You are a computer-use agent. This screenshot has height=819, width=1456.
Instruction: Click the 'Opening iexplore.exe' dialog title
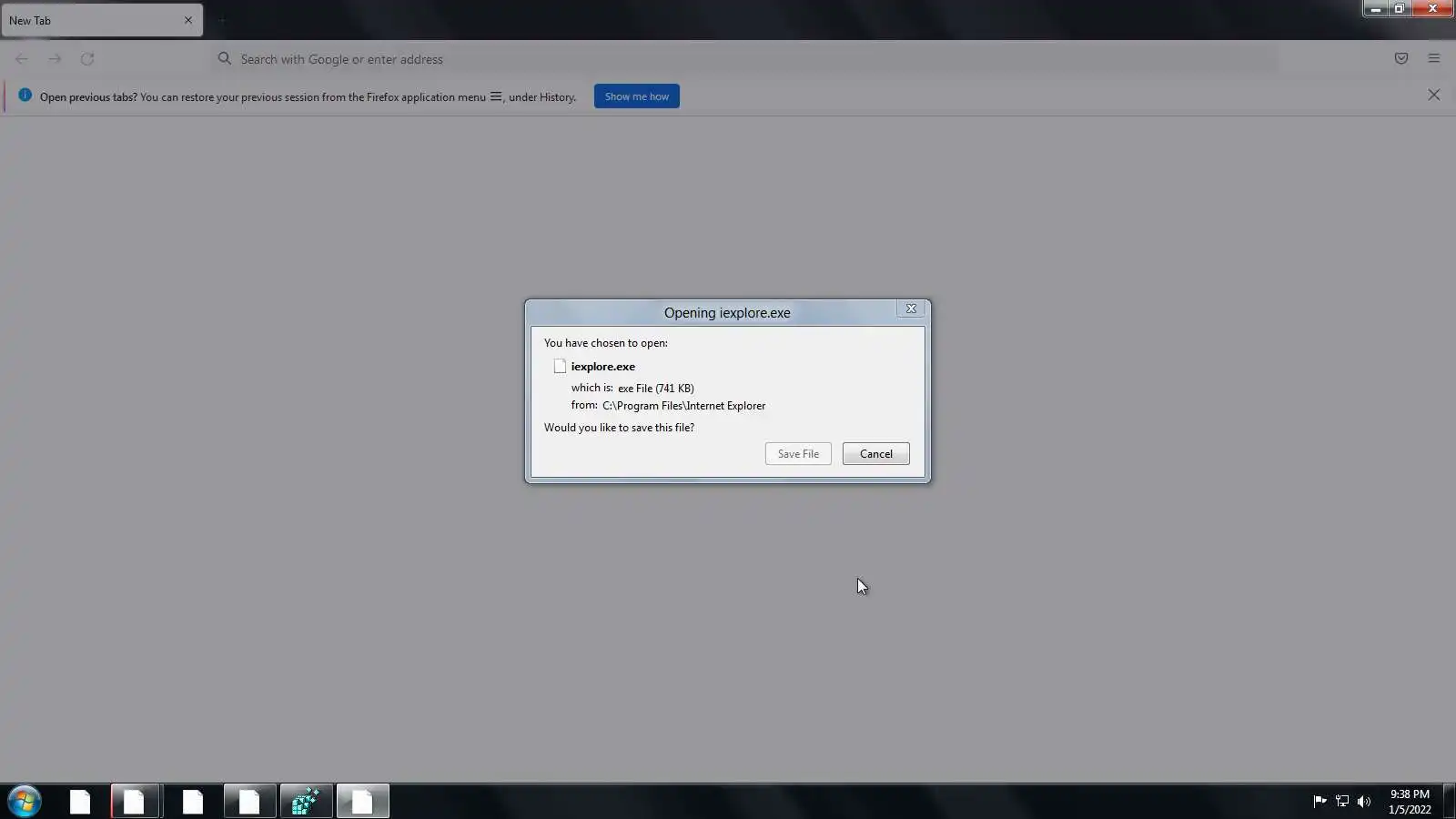point(727,313)
